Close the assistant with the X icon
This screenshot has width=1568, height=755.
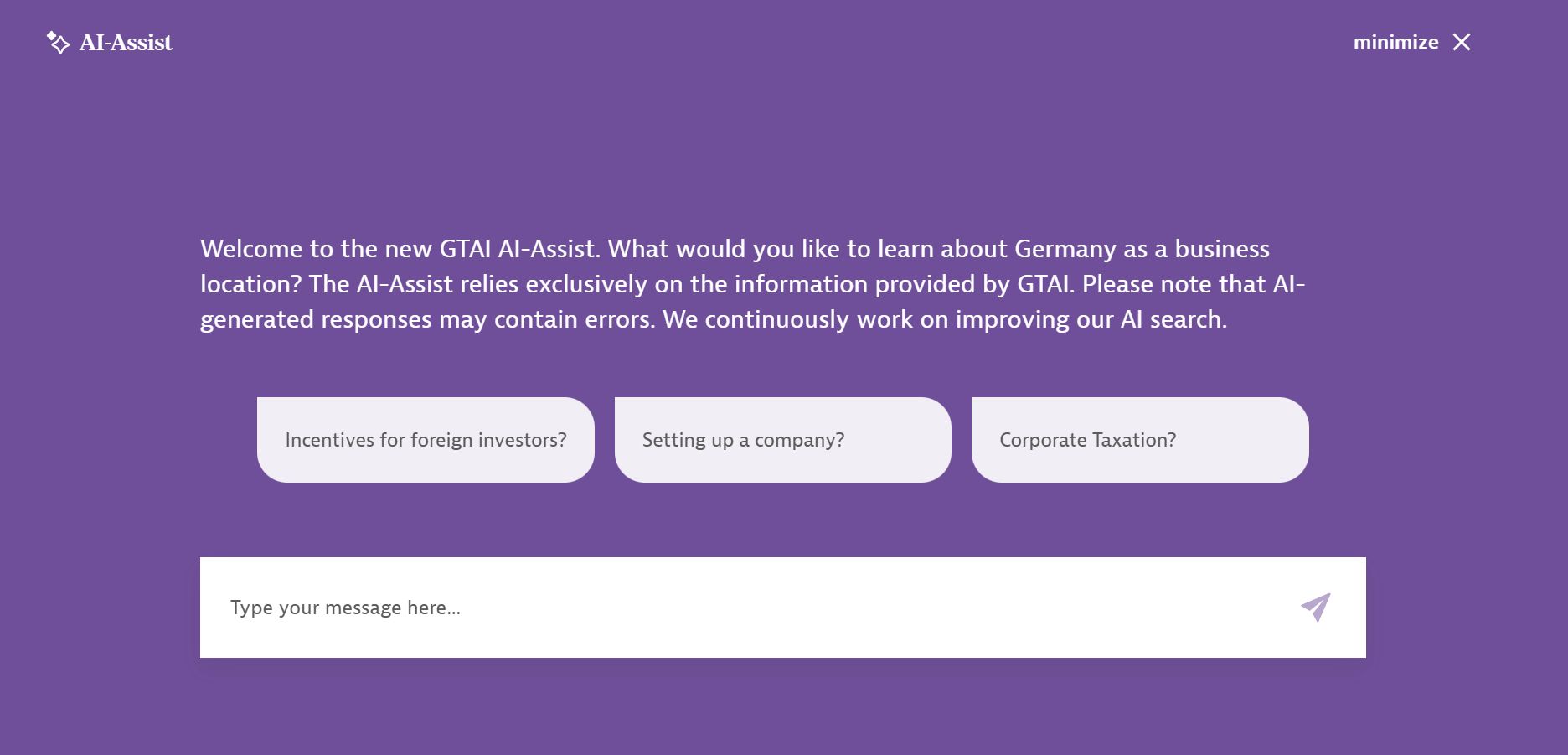coord(1462,42)
